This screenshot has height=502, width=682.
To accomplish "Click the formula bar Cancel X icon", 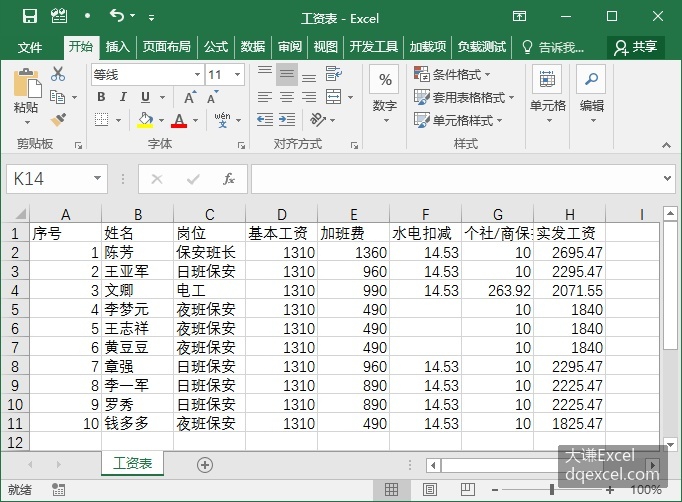I will click(x=157, y=179).
